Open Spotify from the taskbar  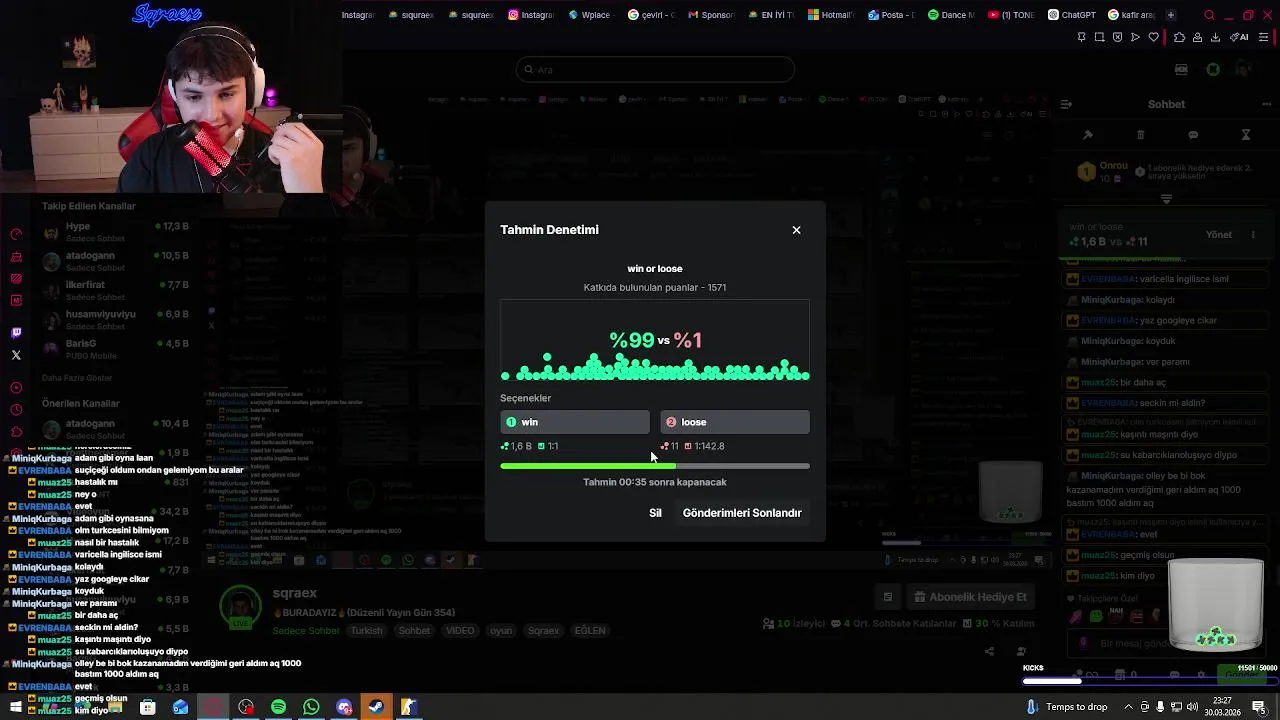278,707
